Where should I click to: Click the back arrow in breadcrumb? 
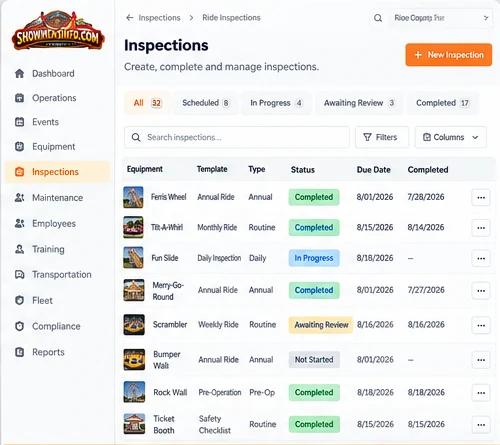pos(130,17)
